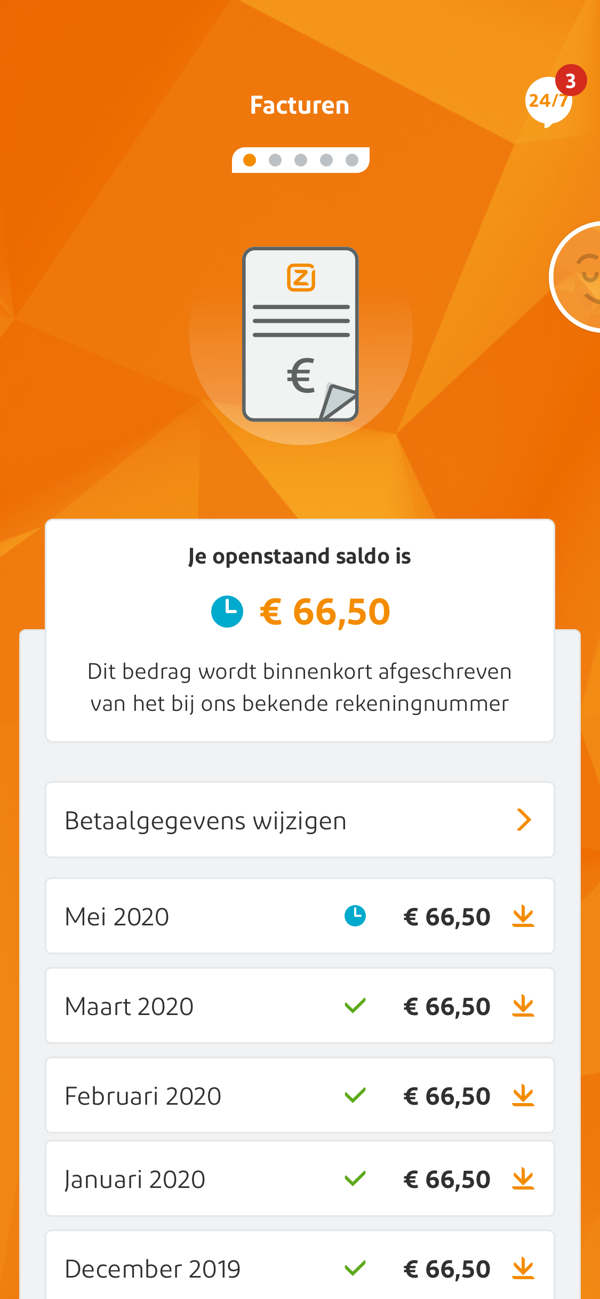Expand Betaalgegevens wijzigen via its chevron
Image resolution: width=600 pixels, height=1299 pixels.
click(x=524, y=819)
